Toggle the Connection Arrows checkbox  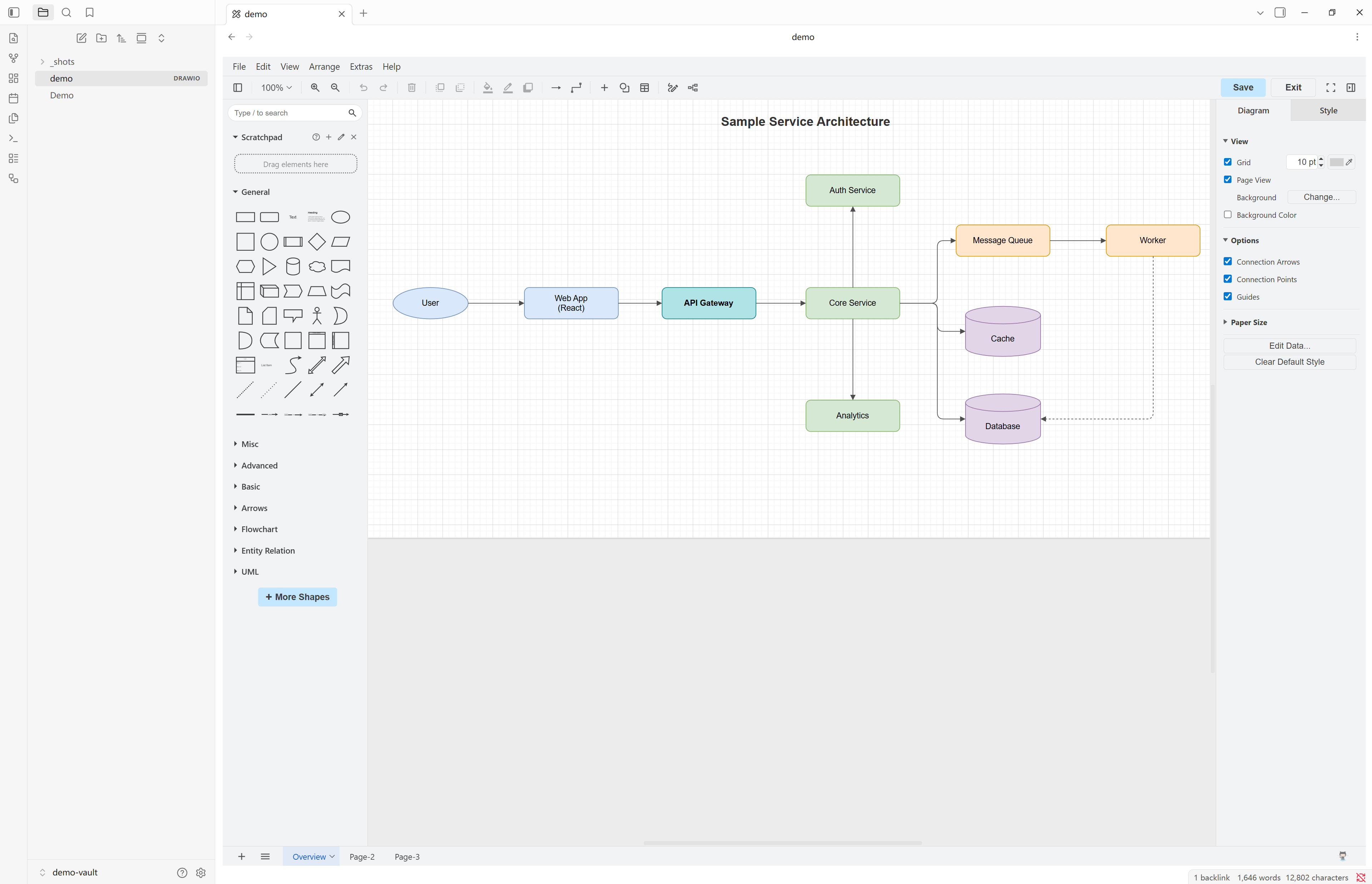tap(1228, 261)
